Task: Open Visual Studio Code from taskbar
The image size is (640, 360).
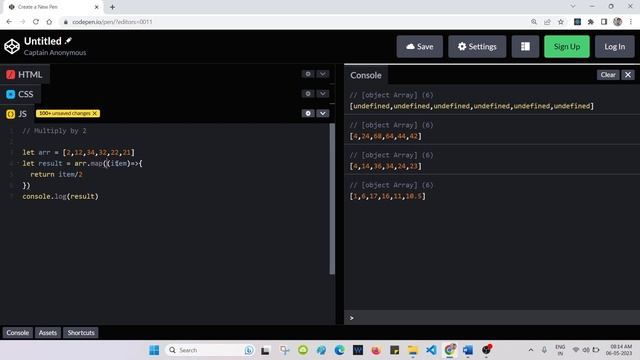Action: click(431, 350)
